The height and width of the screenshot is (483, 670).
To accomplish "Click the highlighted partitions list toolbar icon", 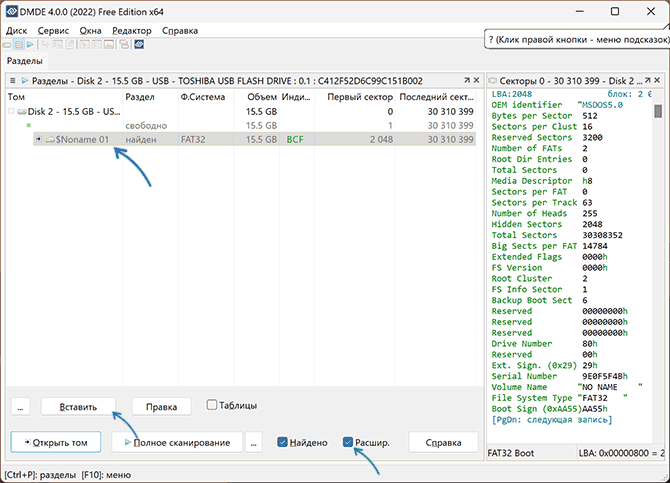I will click(x=18, y=44).
